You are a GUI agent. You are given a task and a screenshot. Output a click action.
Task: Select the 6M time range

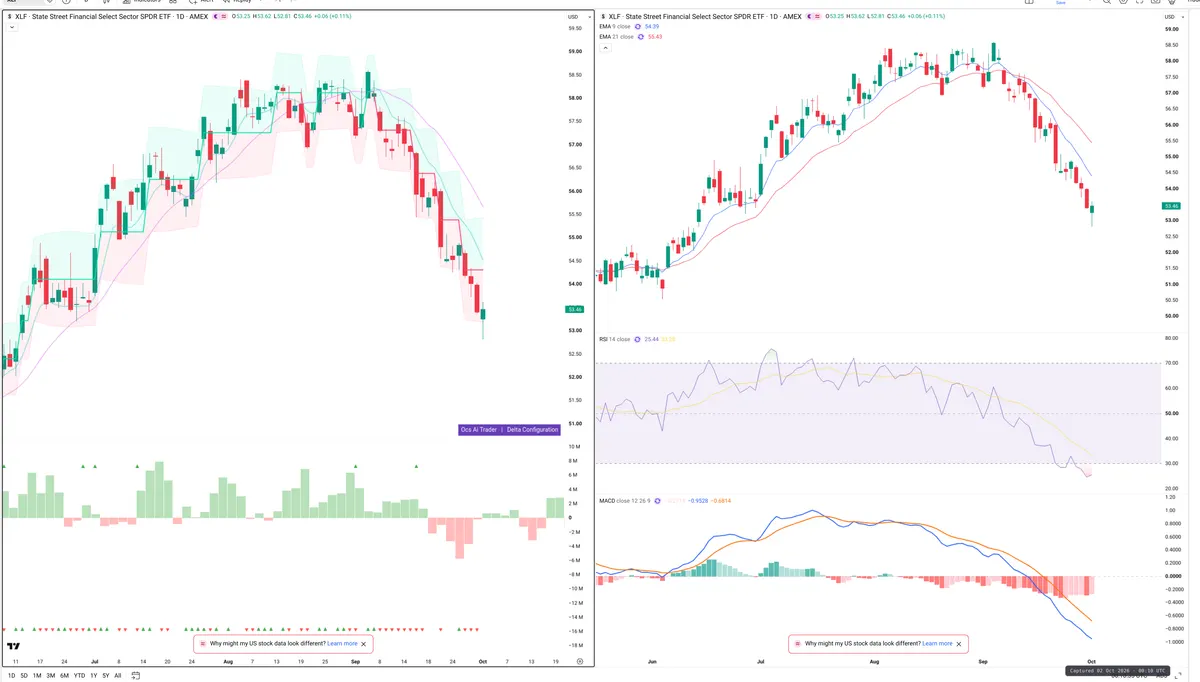pyautogui.click(x=64, y=676)
